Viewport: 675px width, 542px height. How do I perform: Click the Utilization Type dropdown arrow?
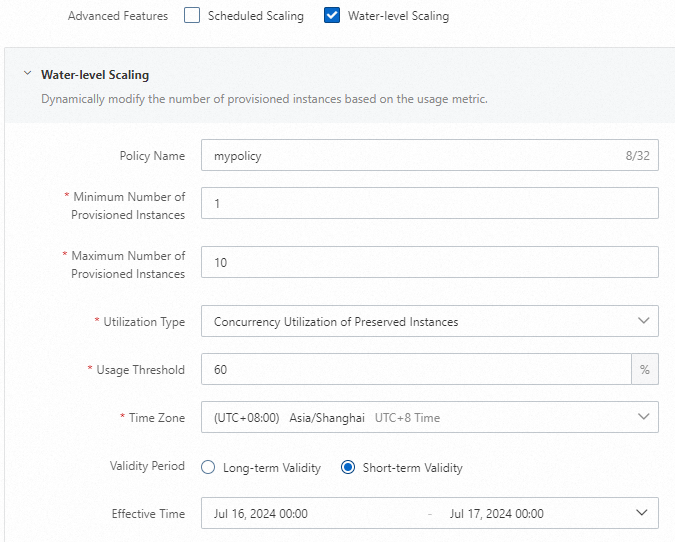click(x=643, y=321)
